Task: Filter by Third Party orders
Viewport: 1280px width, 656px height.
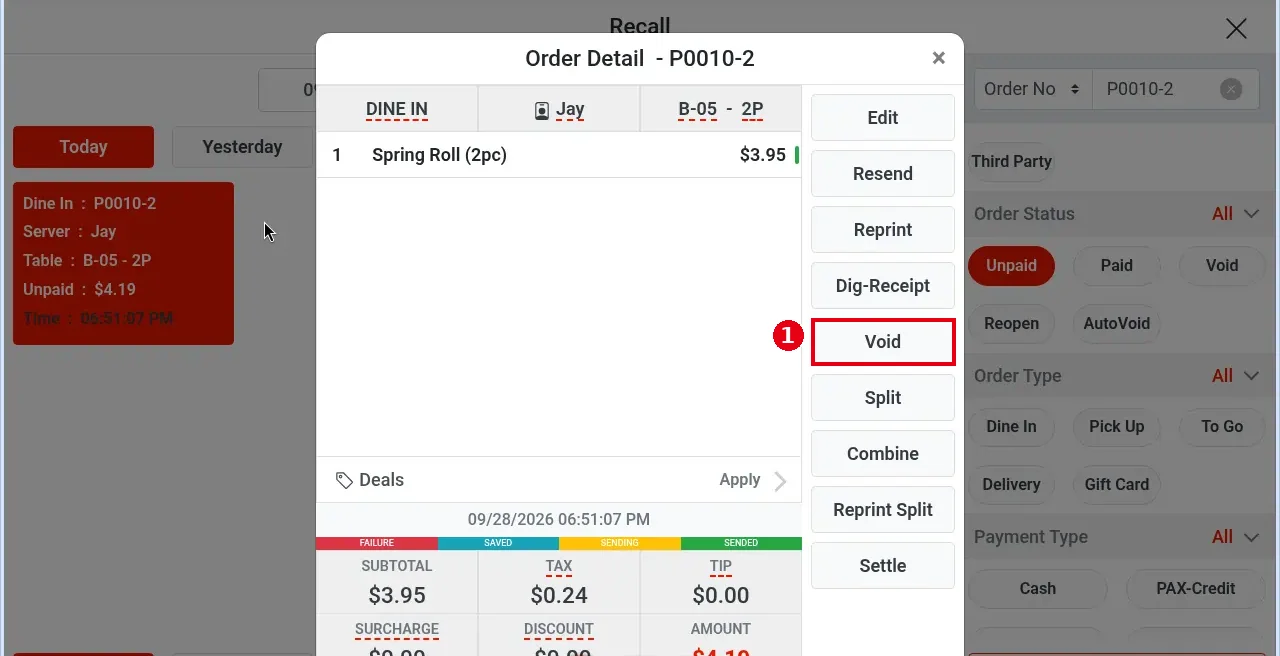Action: 1011,161
